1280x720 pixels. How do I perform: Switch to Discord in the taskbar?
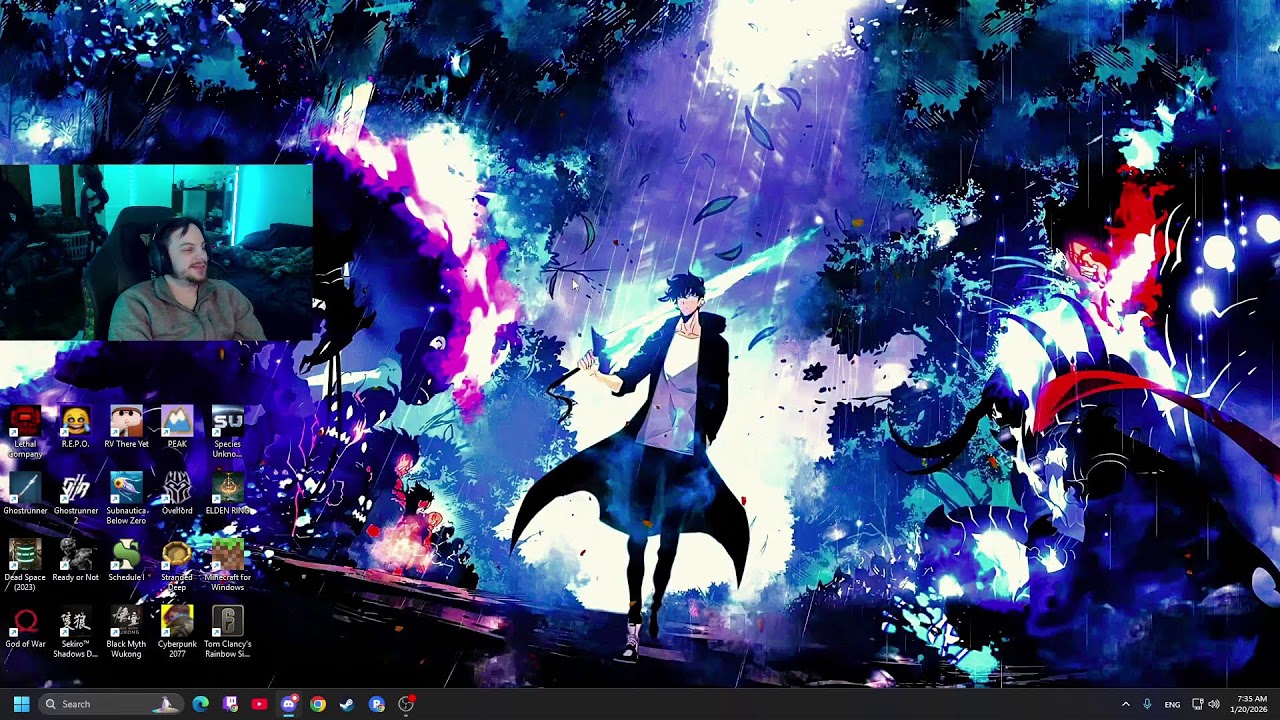pos(288,704)
